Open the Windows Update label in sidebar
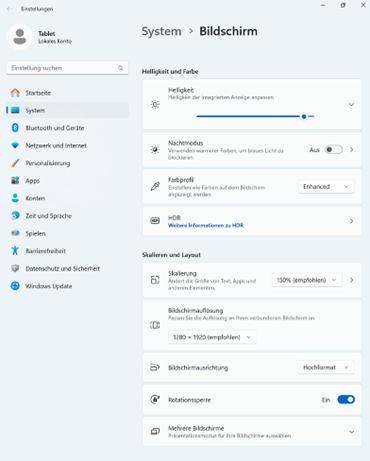Viewport: 370px width, 461px height. click(49, 286)
